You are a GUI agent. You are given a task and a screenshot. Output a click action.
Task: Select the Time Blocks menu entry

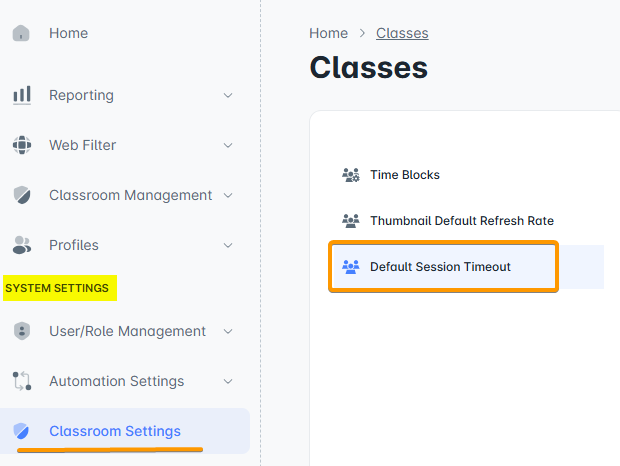click(405, 175)
